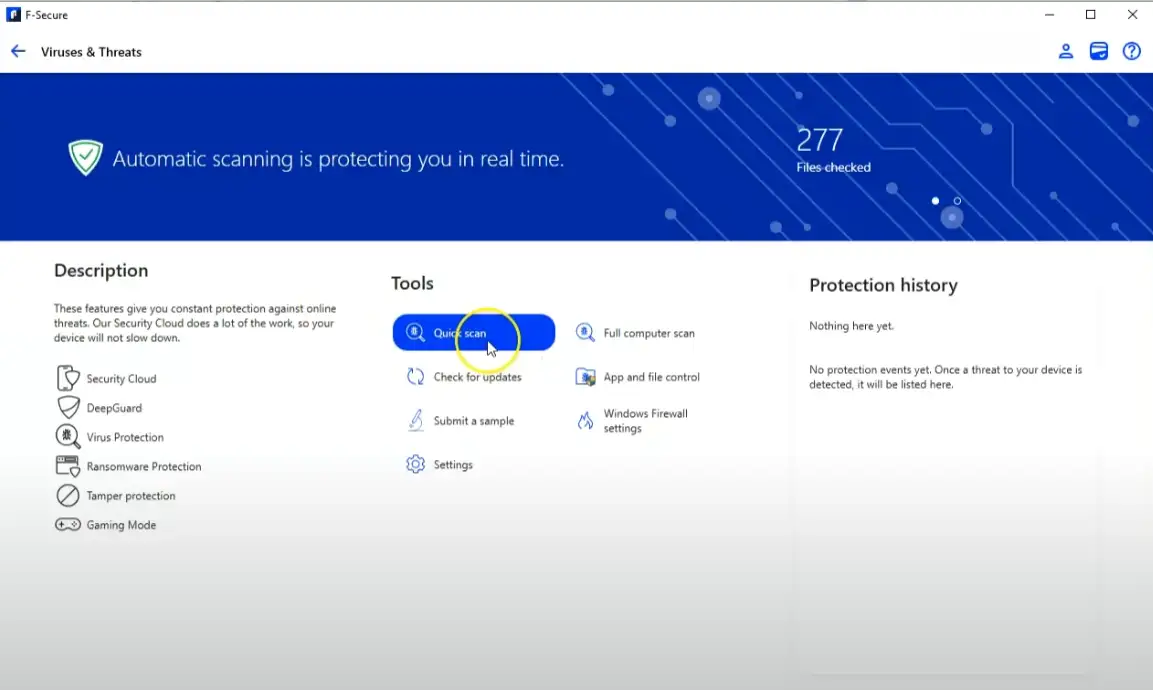Open Settings under Tools
Viewport: 1153px width, 690px height.
(x=452, y=465)
